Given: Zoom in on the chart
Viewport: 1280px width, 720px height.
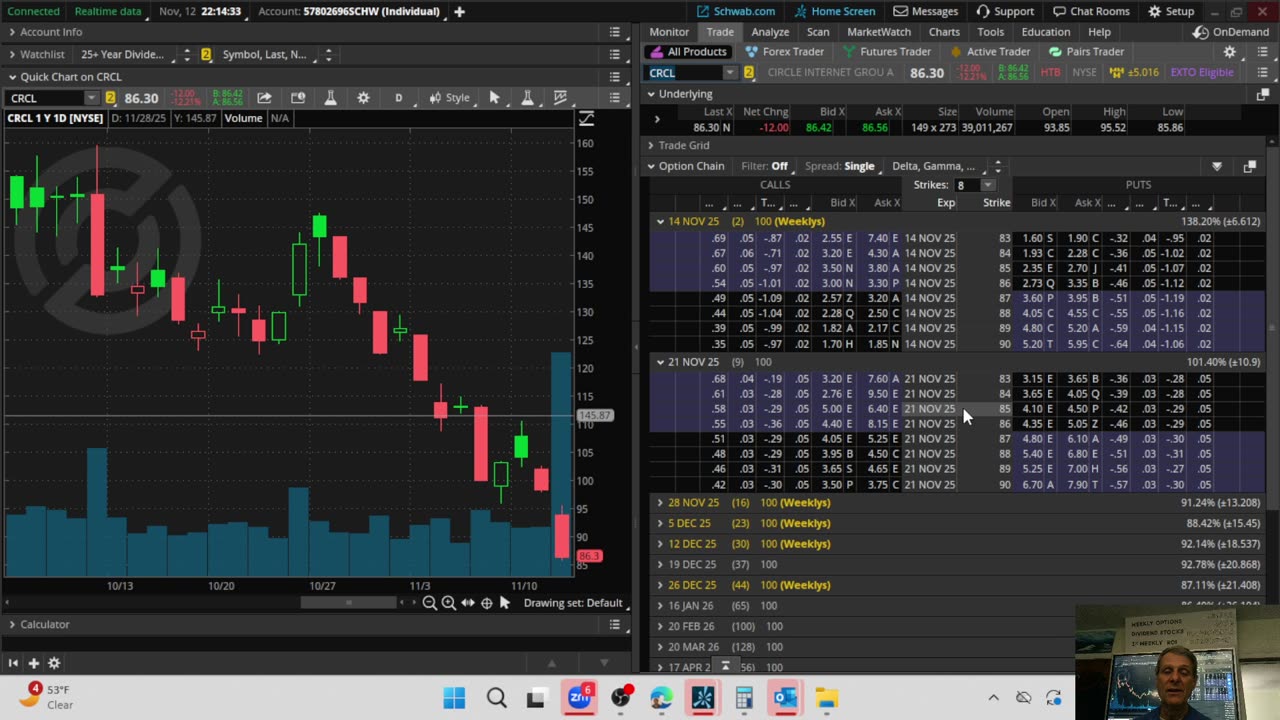Looking at the screenshot, I should coord(449,603).
